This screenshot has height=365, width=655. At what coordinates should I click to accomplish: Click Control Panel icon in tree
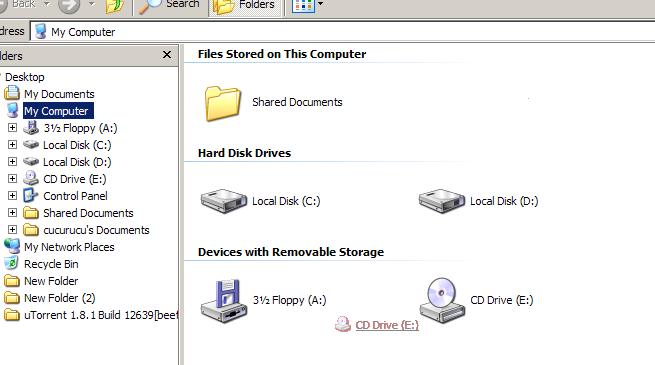coord(31,195)
